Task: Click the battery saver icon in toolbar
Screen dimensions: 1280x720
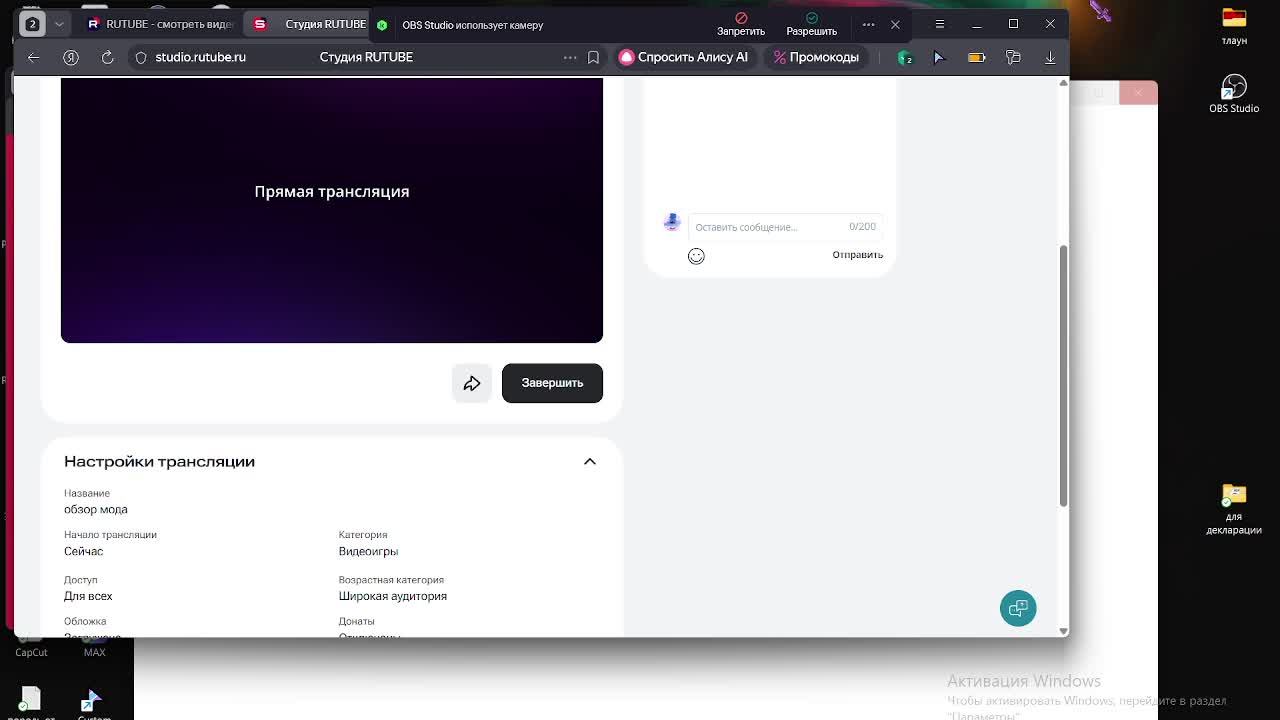Action: (976, 58)
